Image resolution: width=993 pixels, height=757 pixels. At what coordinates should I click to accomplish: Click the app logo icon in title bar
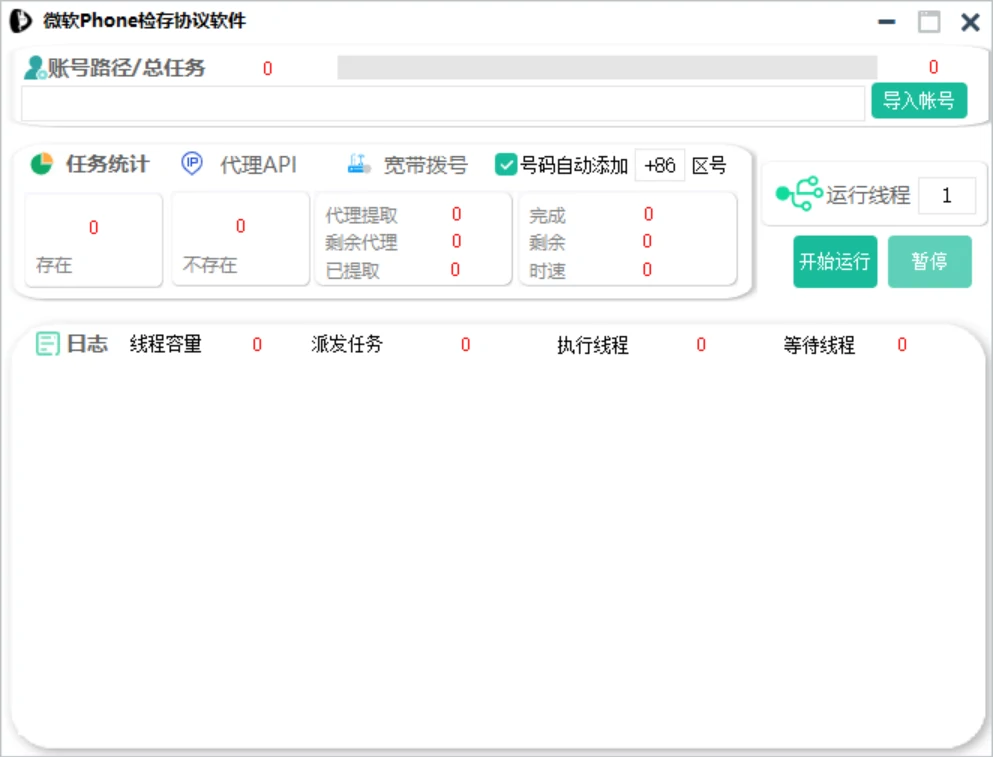20,20
